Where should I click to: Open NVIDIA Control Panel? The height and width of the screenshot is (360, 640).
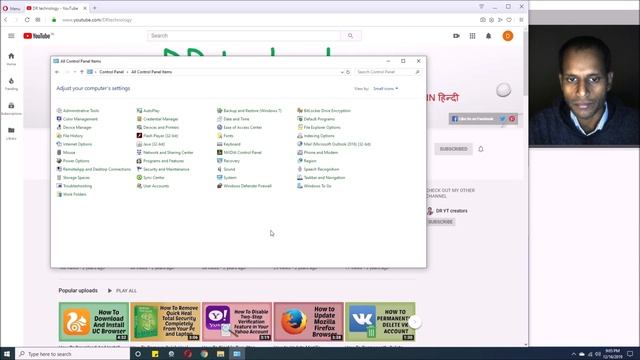tap(240, 153)
